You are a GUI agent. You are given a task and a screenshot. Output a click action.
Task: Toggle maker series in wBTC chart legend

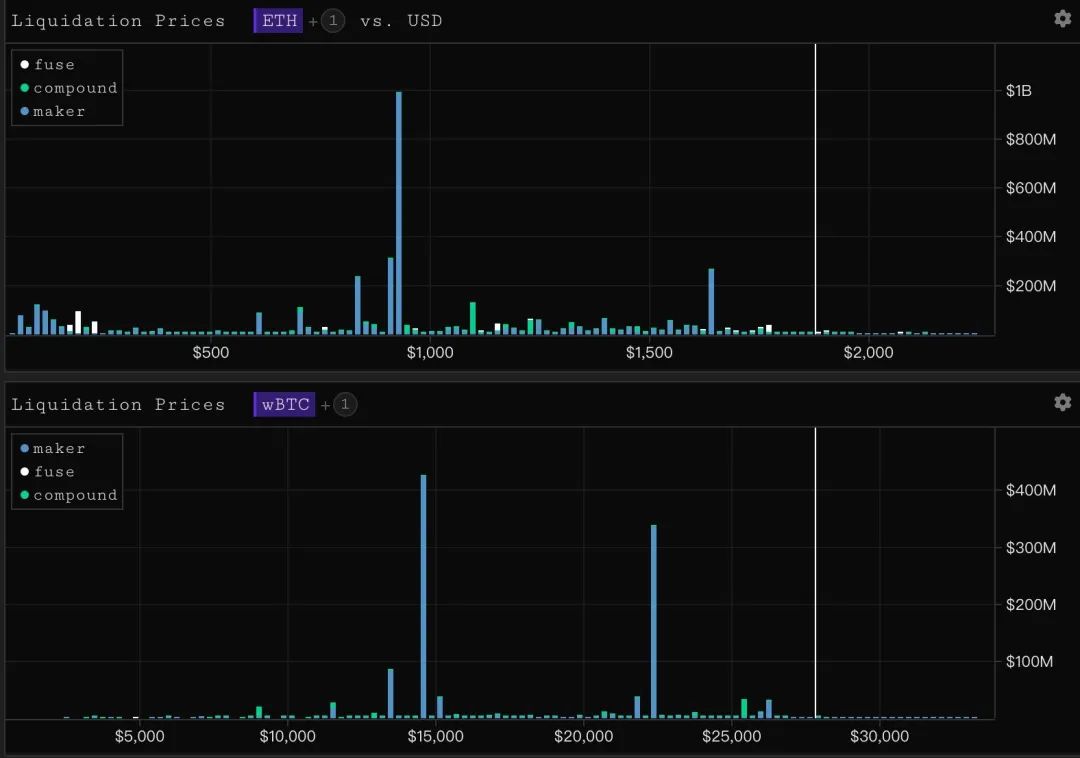[x=53, y=448]
